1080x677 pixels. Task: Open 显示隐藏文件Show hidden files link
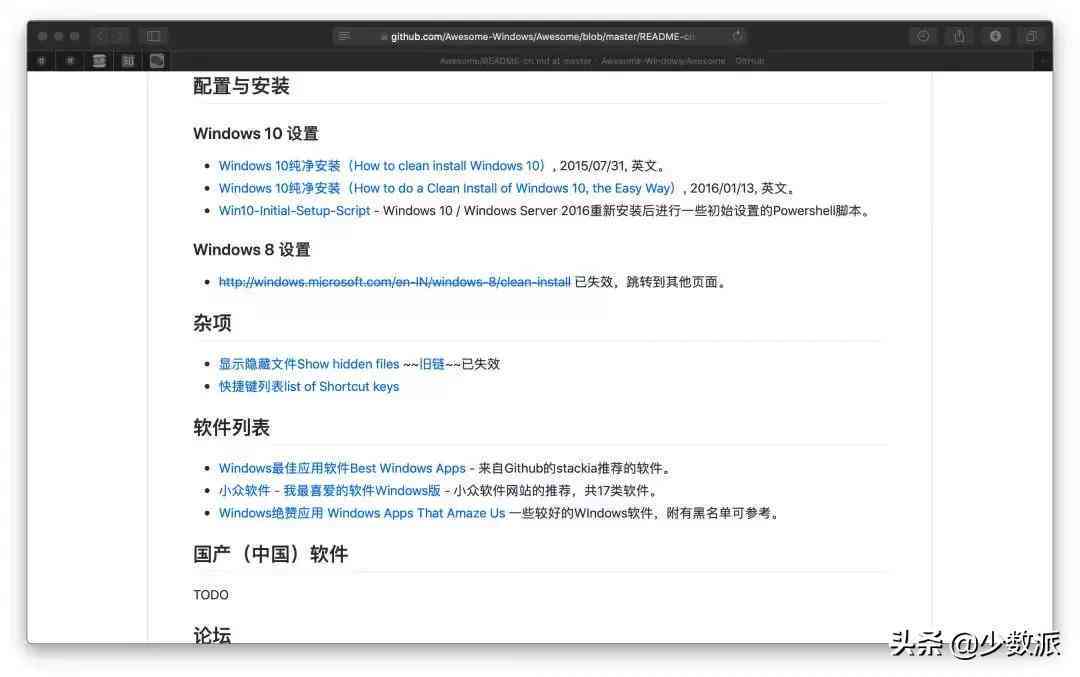[x=309, y=364]
